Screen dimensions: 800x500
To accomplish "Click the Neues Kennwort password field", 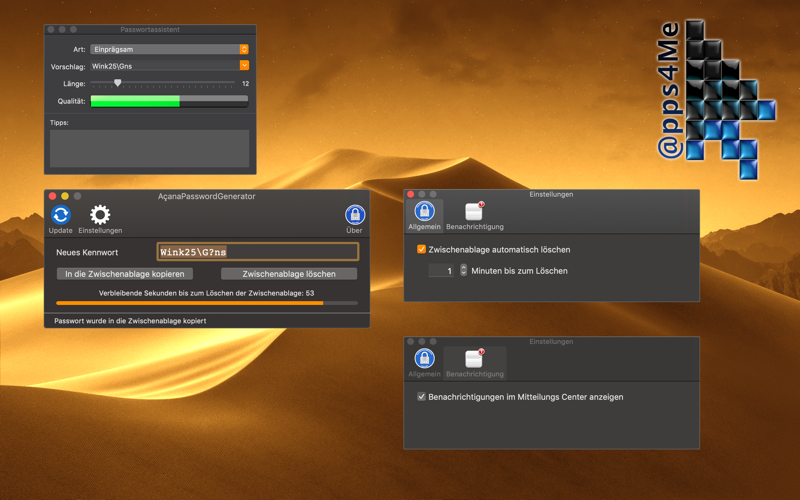I will point(258,252).
